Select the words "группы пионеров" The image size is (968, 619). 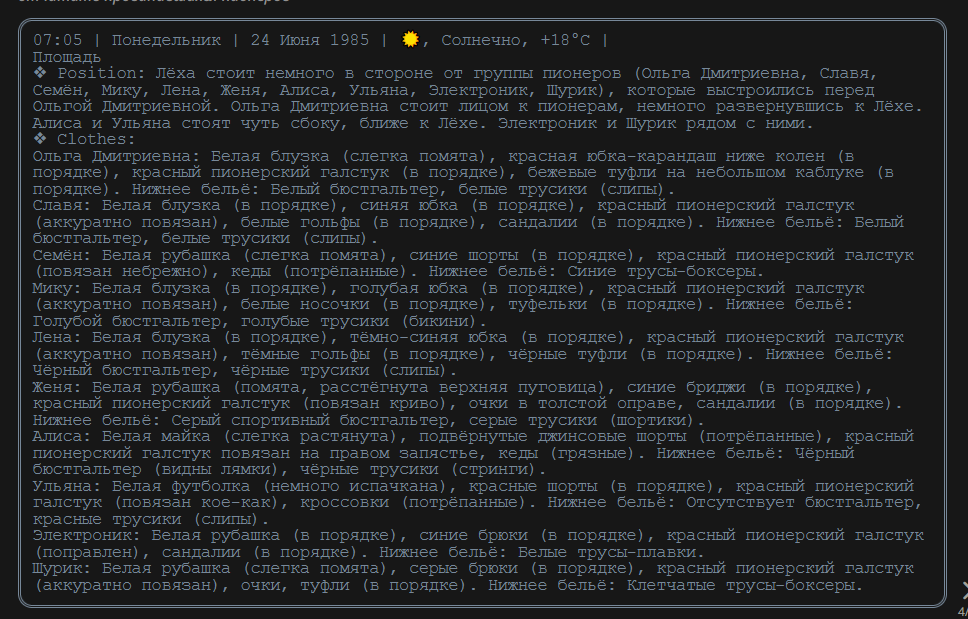547,73
